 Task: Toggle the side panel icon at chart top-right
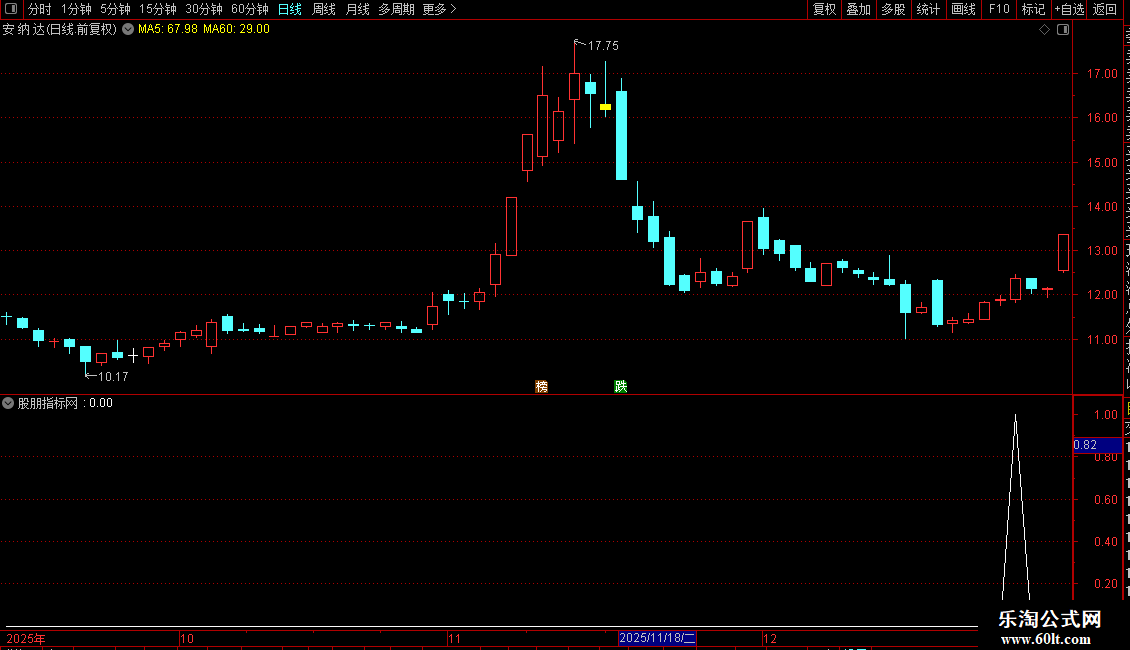(x=1063, y=30)
